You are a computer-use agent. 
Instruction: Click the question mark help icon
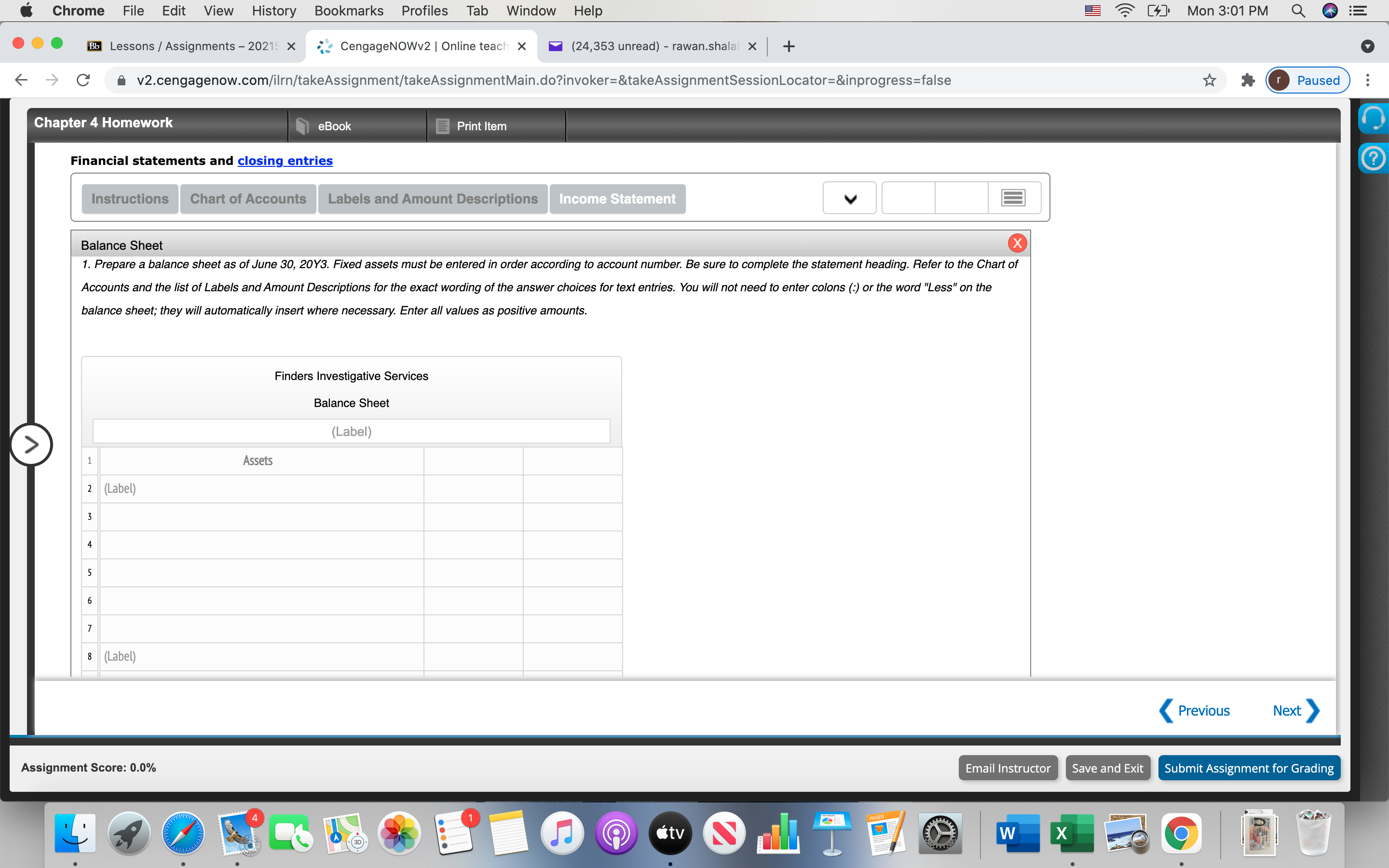click(1375, 159)
